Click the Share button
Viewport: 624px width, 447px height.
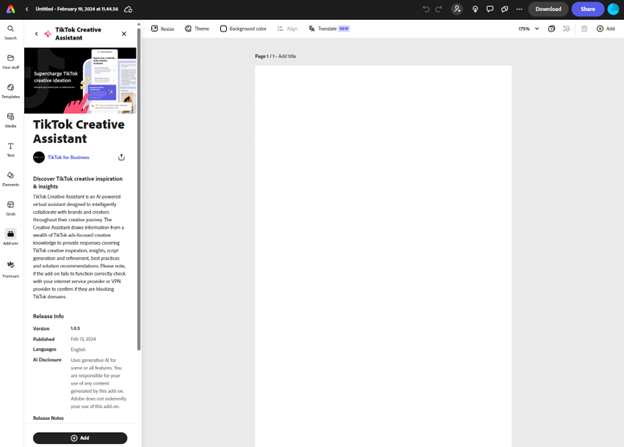click(x=588, y=9)
